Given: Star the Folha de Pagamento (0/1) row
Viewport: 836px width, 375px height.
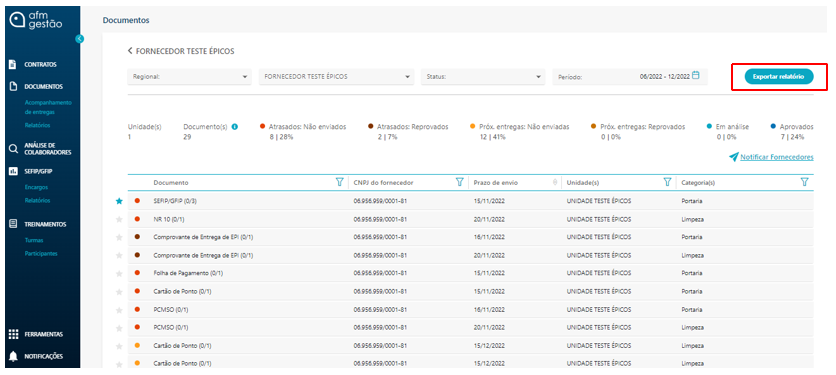Looking at the screenshot, I should click(119, 273).
